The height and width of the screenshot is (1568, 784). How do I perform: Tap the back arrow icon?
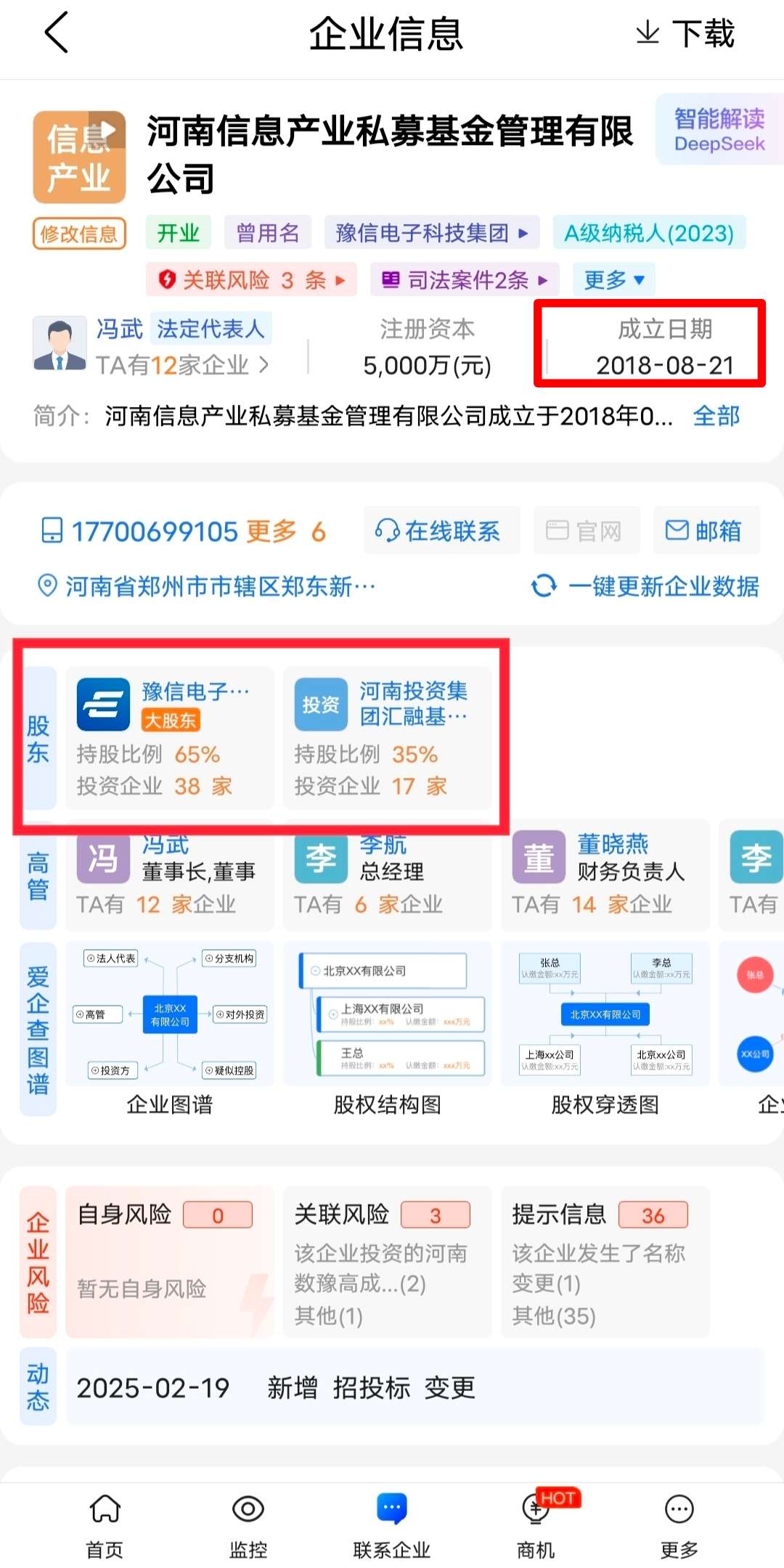(x=57, y=33)
